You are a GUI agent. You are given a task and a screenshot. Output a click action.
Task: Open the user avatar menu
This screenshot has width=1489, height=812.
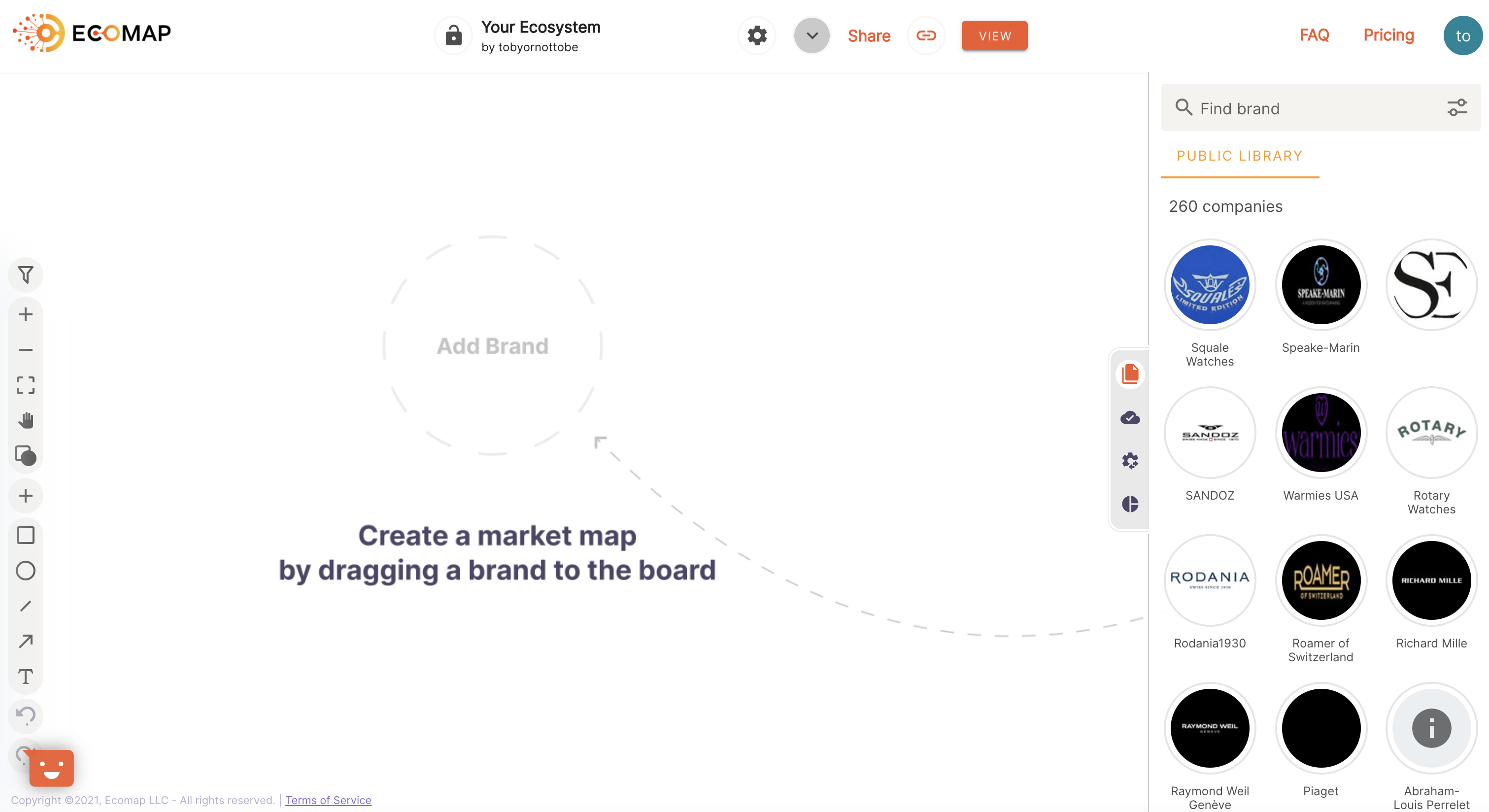pyautogui.click(x=1462, y=36)
